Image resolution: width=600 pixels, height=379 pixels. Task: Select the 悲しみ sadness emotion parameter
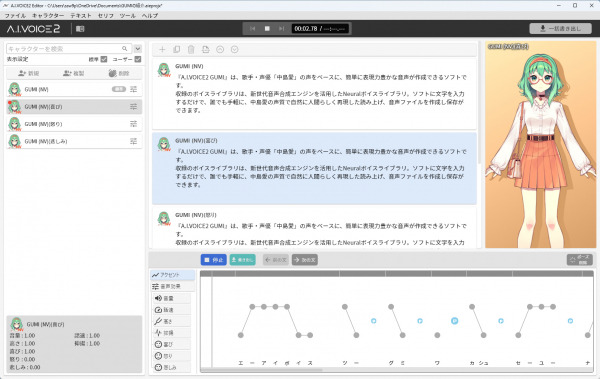tap(172, 367)
